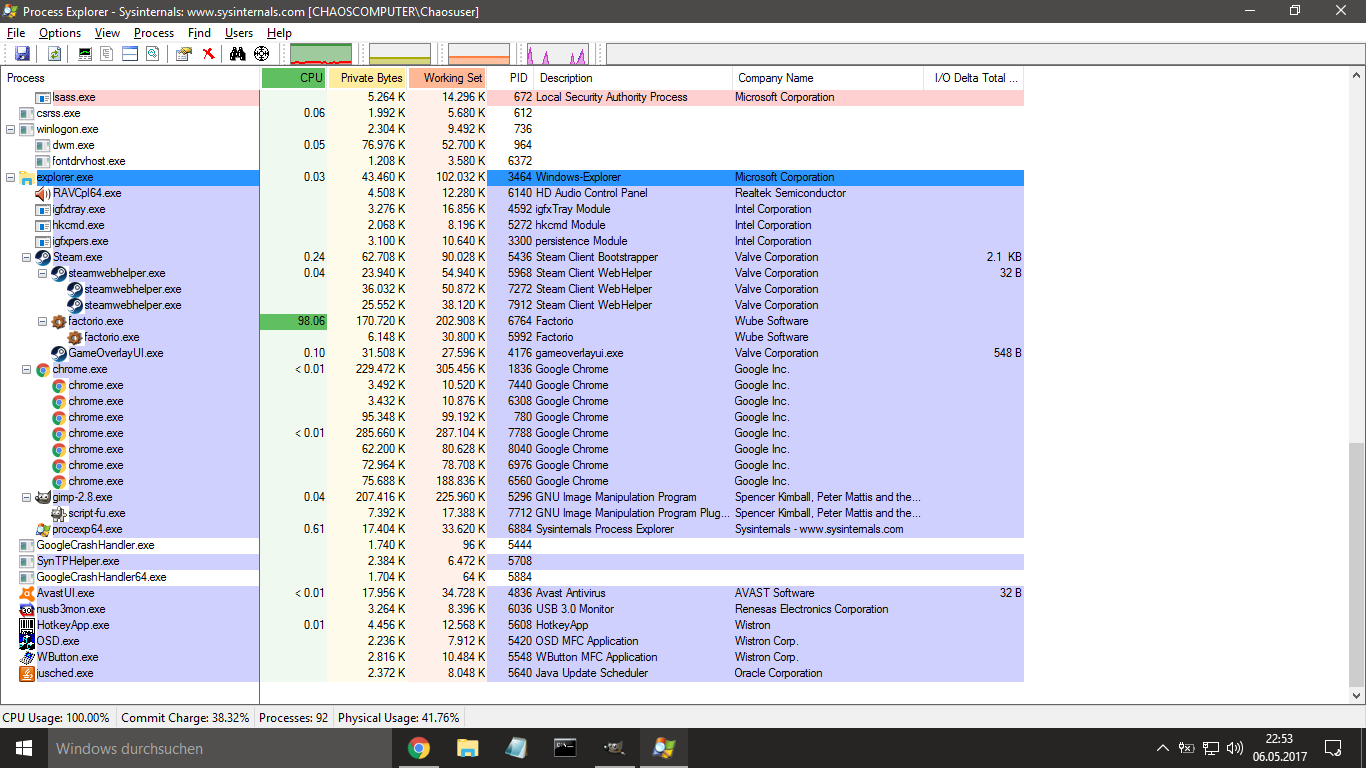Image resolution: width=1366 pixels, height=768 pixels.
Task: Click the vertical scrollbar thumb
Action: pos(1357,563)
